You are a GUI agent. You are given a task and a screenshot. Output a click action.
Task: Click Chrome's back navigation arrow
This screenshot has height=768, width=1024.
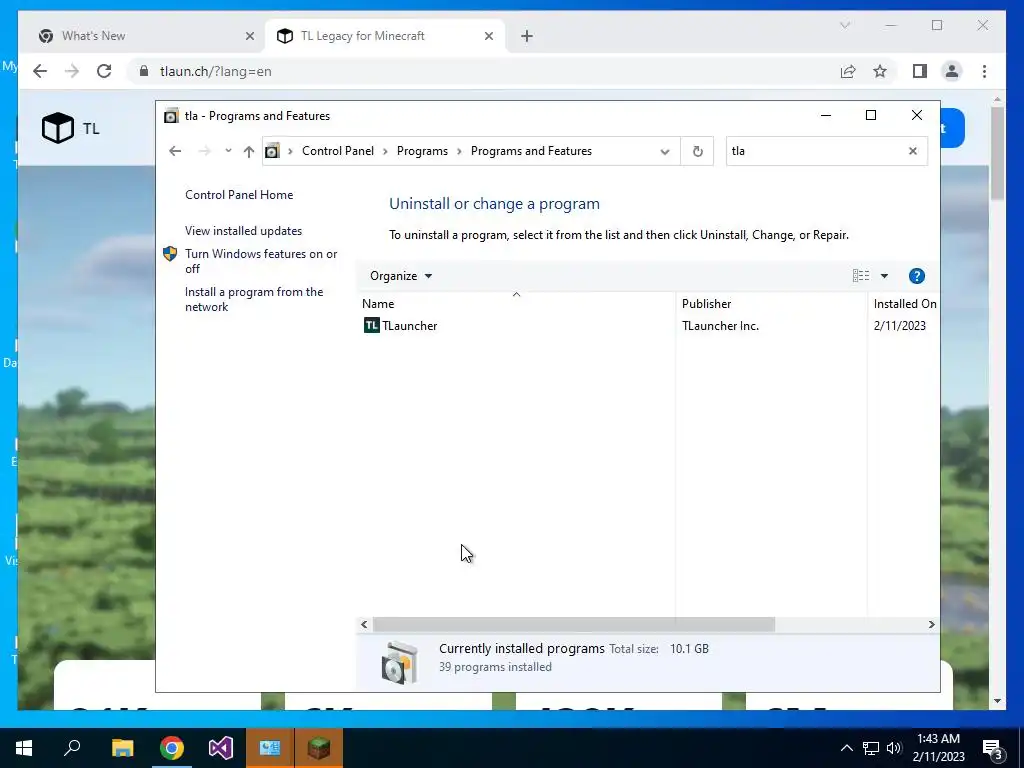point(40,71)
